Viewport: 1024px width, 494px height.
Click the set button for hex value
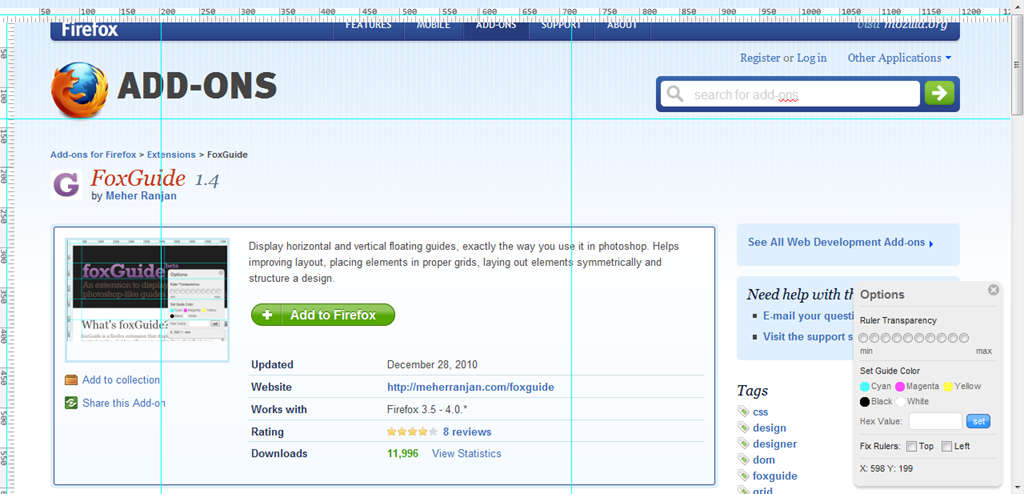[978, 421]
